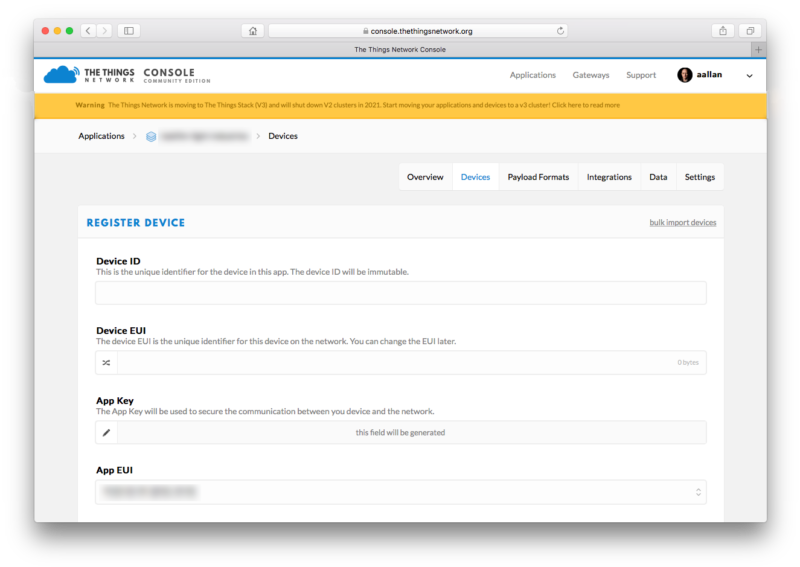The width and height of the screenshot is (800, 567).
Task: Open the App EUI select dropdown
Action: (x=401, y=492)
